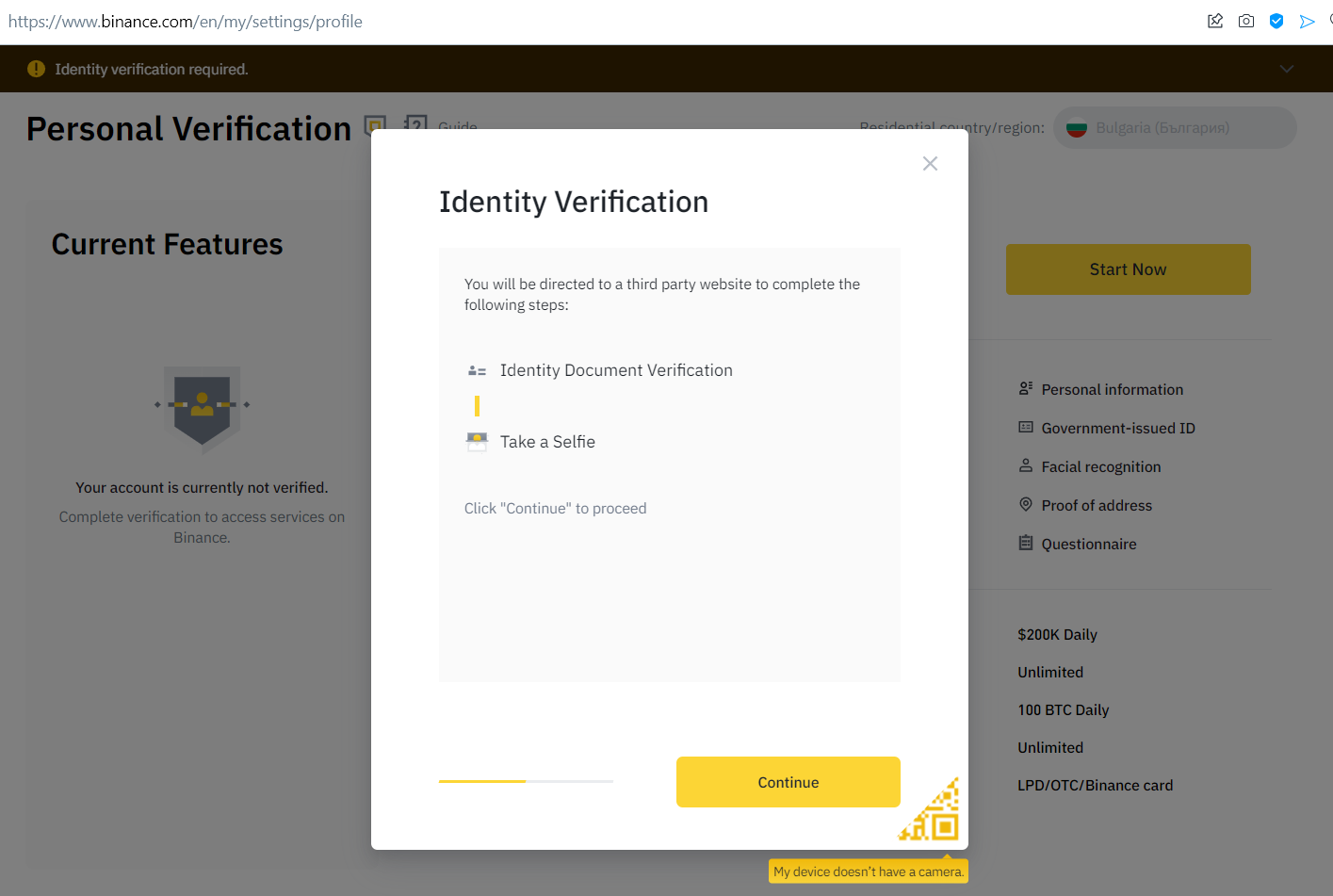The width and height of the screenshot is (1333, 896).
Task: Click the Questionnaire text
Action: tap(1088, 544)
